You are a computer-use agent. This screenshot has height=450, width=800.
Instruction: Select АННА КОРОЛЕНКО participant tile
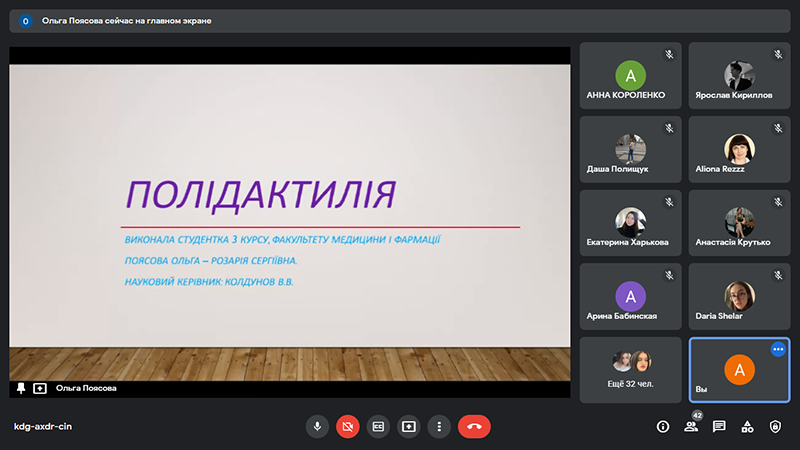[x=630, y=75]
